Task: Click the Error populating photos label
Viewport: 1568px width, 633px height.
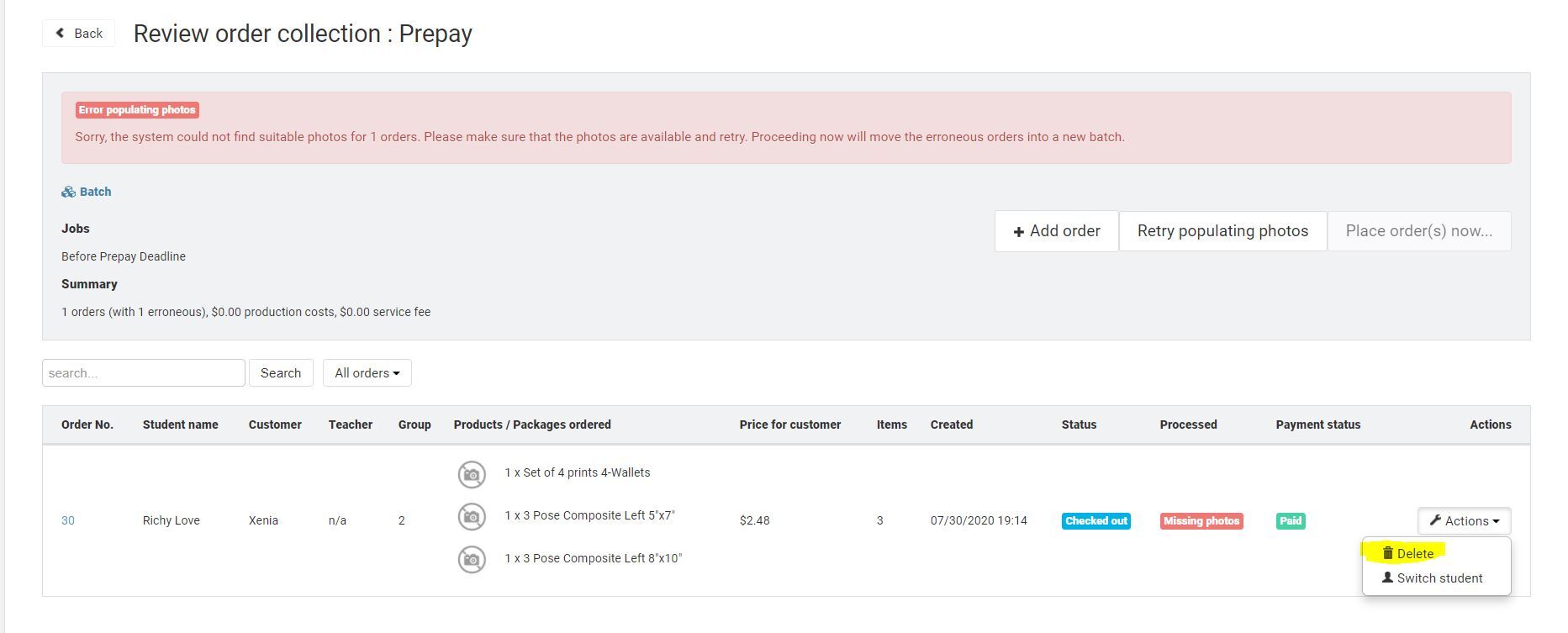Action: [137, 110]
